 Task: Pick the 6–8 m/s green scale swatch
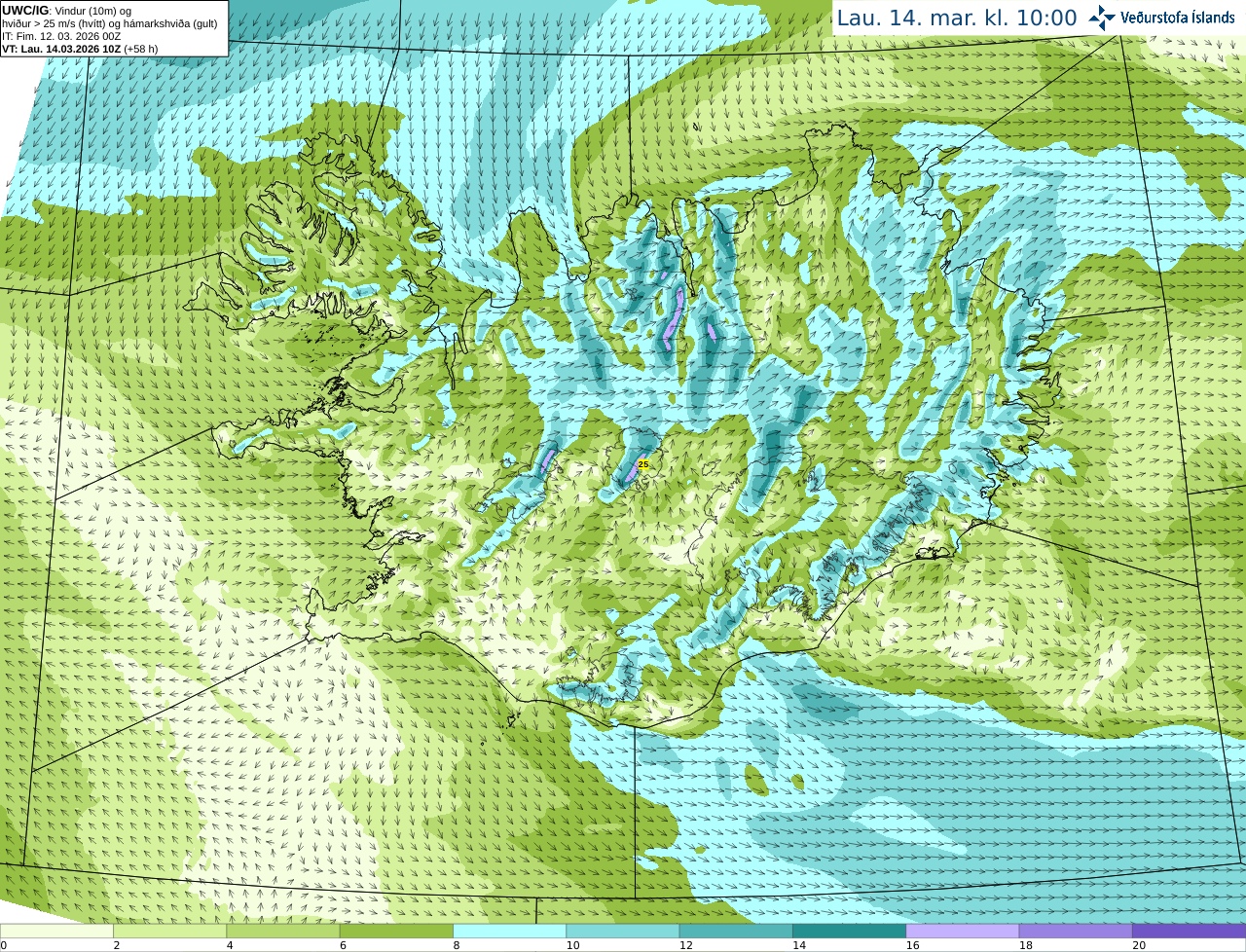tap(396, 931)
